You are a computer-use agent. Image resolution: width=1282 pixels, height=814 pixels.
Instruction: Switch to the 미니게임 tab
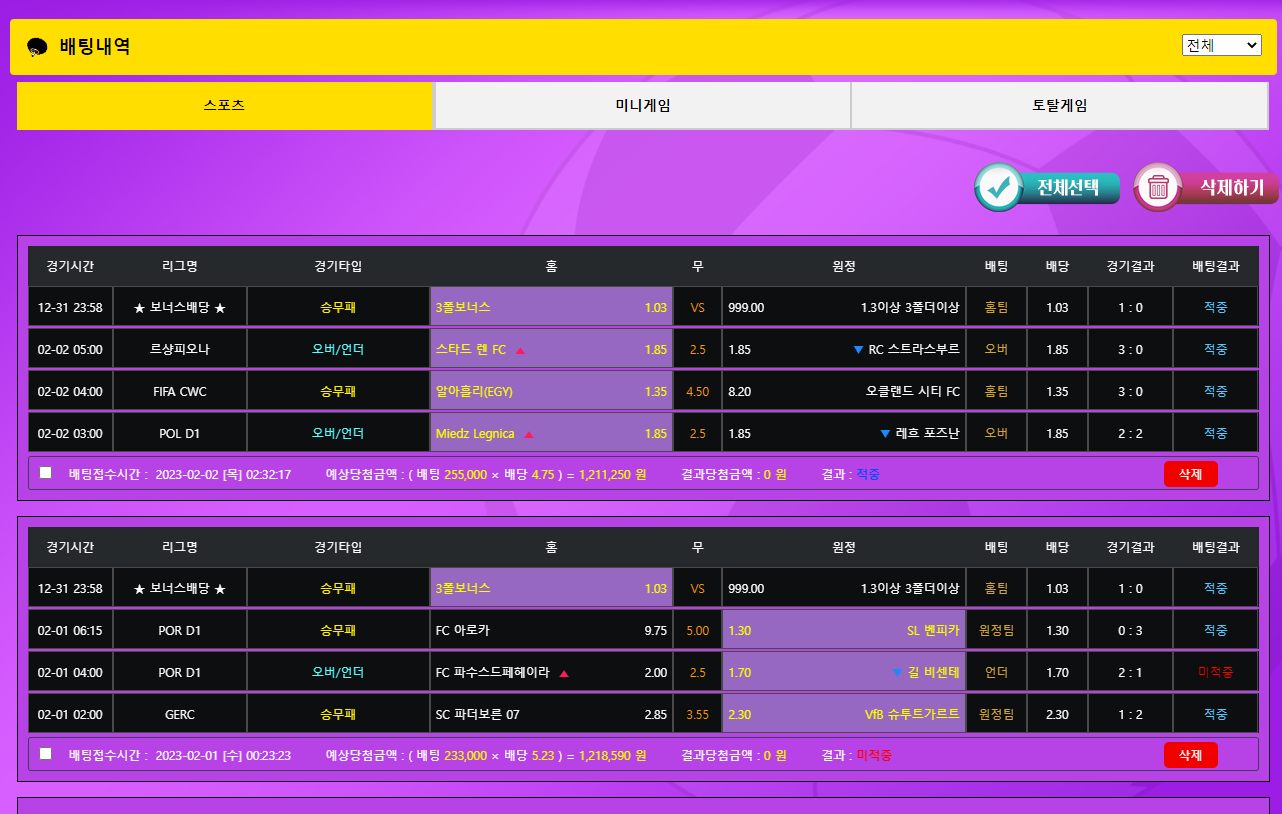click(642, 106)
